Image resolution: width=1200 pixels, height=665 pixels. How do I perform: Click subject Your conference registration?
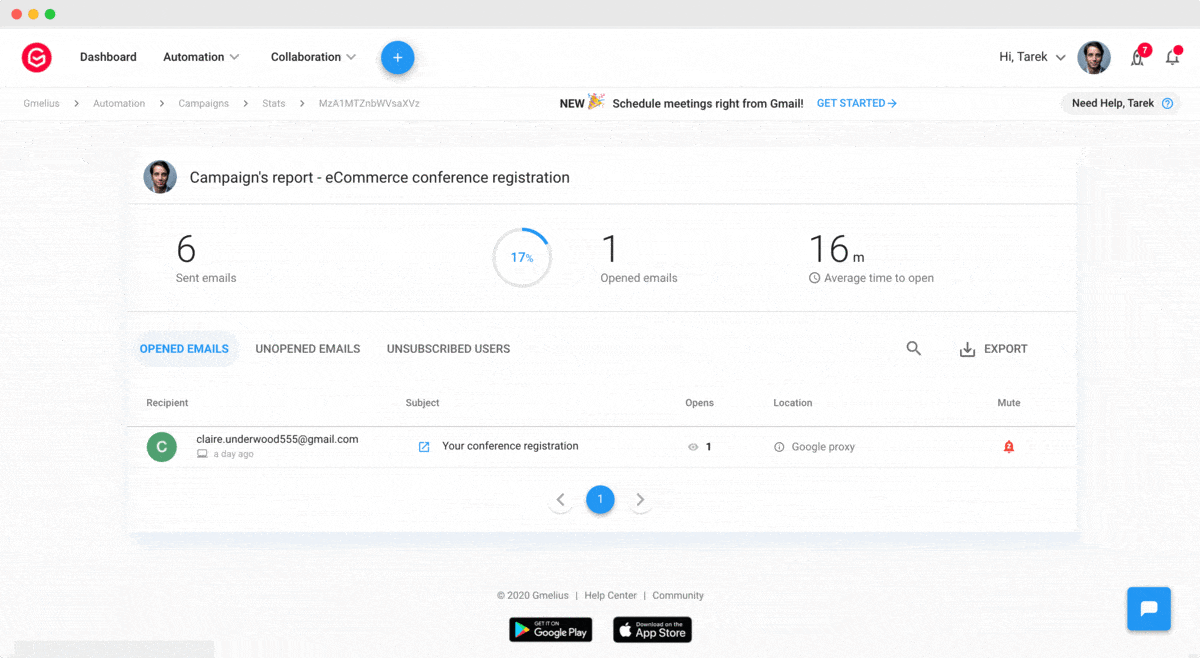pos(510,446)
